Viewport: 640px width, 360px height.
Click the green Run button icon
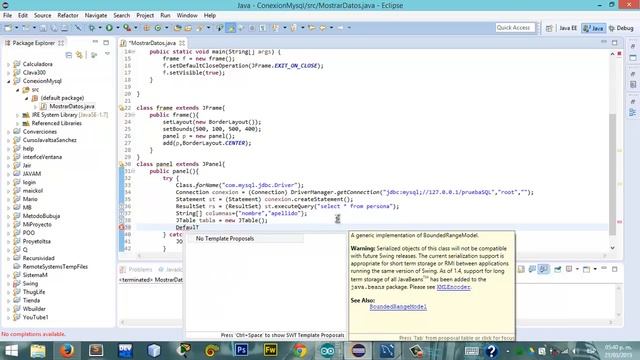[109, 28]
